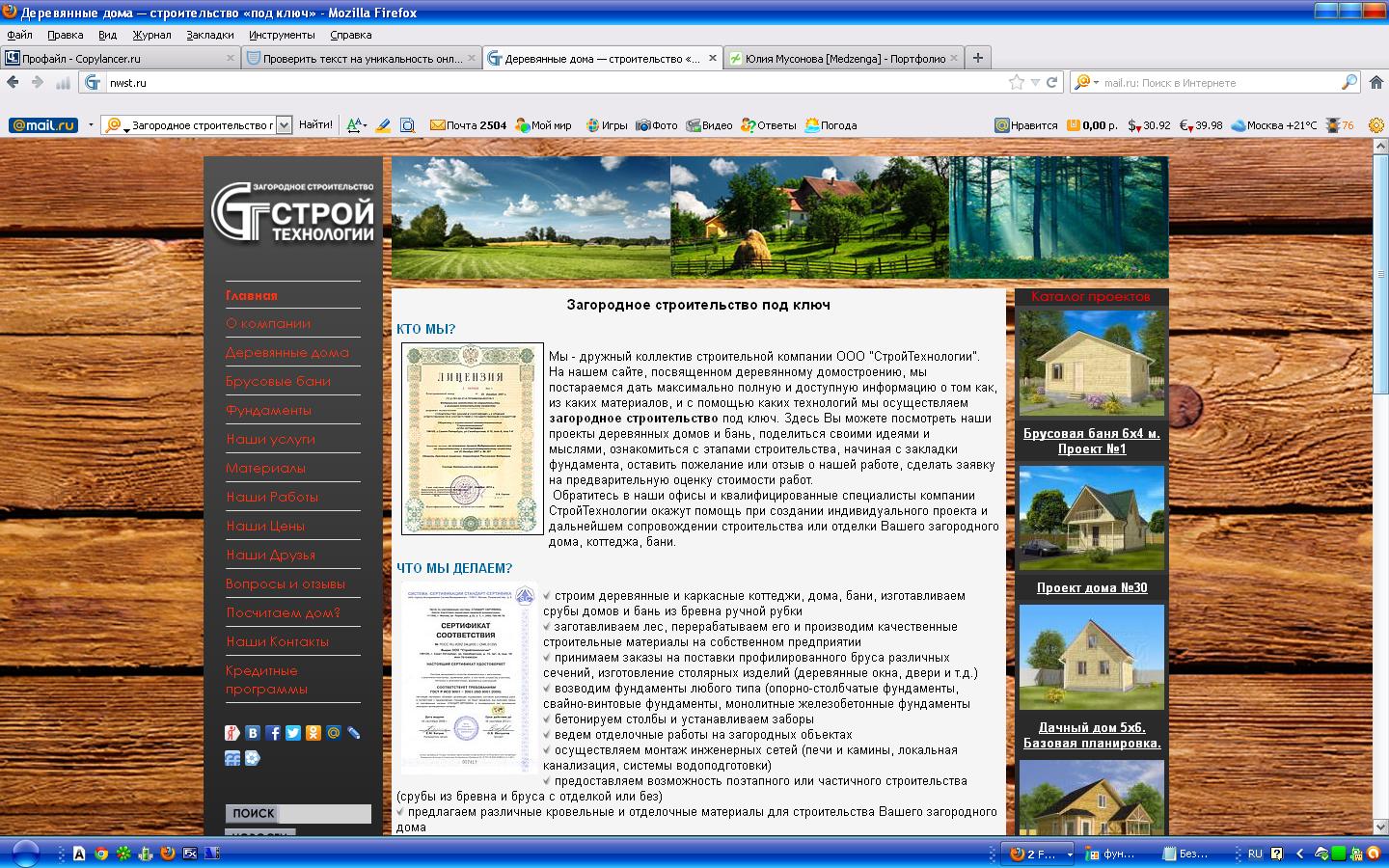Reload the page using the refresh icon
Image resolution: width=1389 pixels, height=868 pixels.
click(x=1052, y=83)
